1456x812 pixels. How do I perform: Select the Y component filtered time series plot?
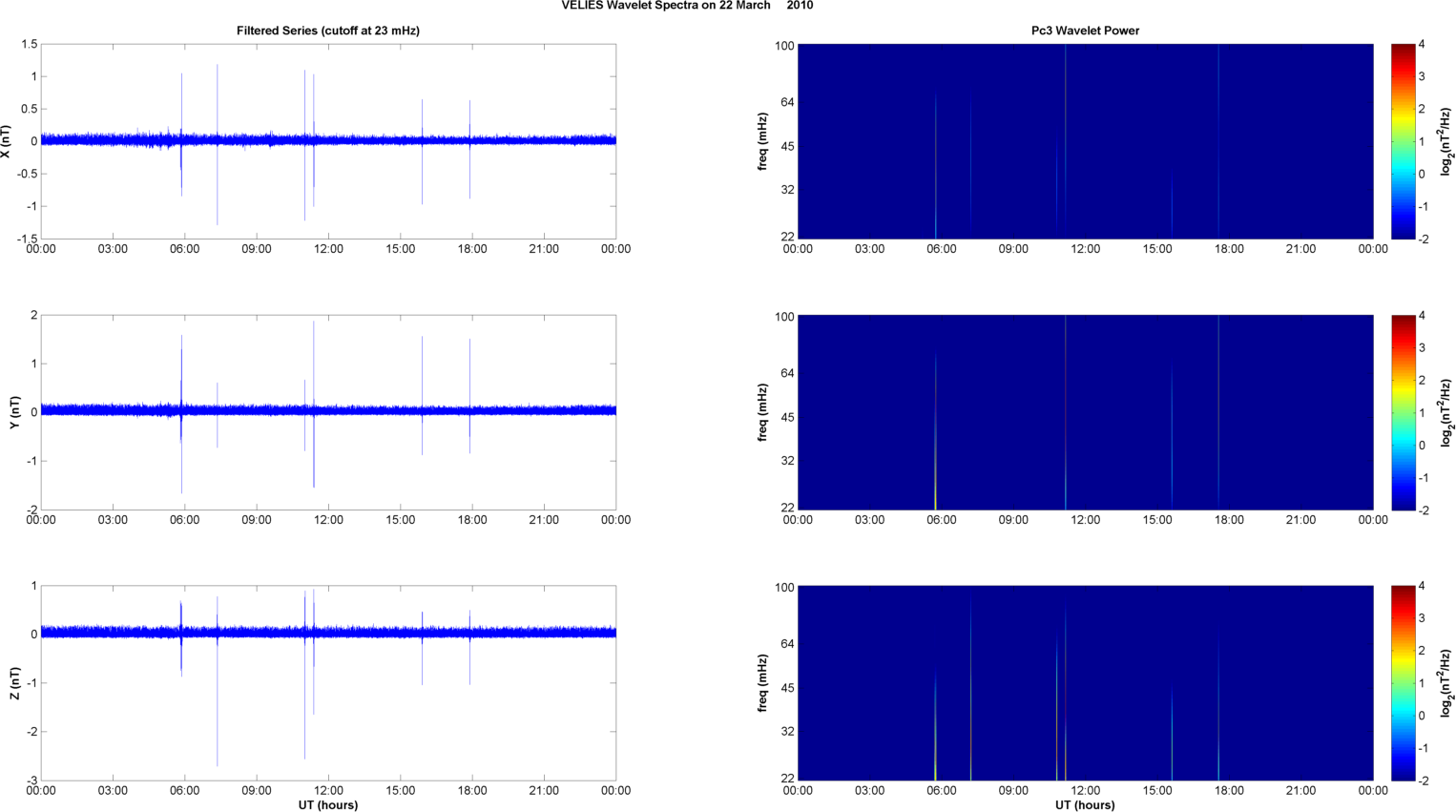coord(328,412)
